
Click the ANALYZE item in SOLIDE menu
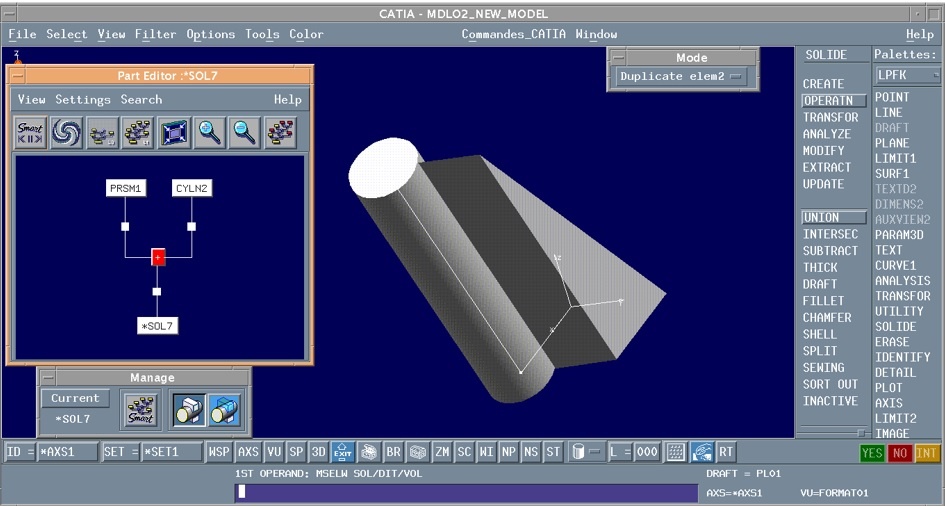pos(827,134)
